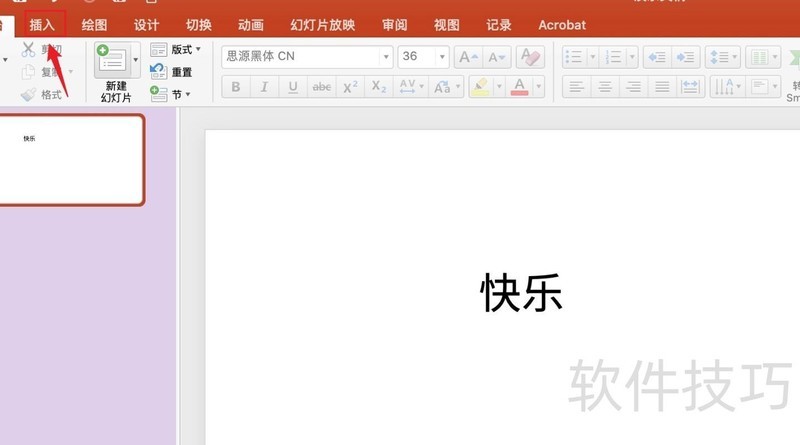Image resolution: width=800 pixels, height=445 pixels.
Task: Click distributed alignment icon
Action: click(690, 87)
